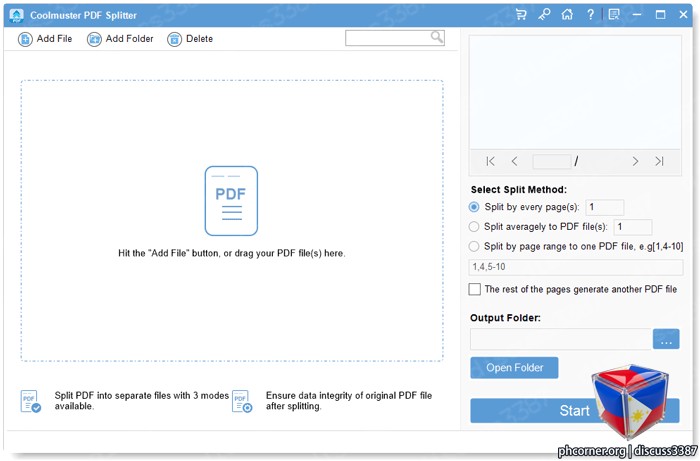700x461 pixels.
Task: Enable rest of pages generate another PDF
Action: pyautogui.click(x=475, y=289)
